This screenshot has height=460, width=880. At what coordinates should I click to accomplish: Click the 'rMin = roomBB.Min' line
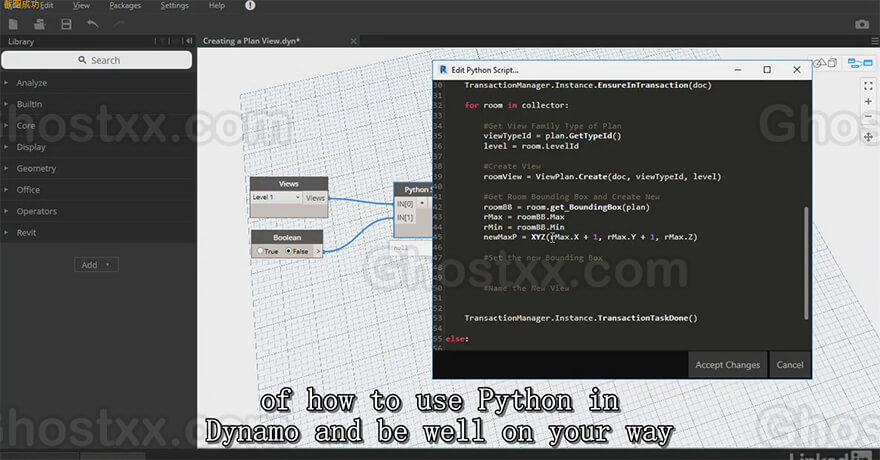[x=524, y=227]
